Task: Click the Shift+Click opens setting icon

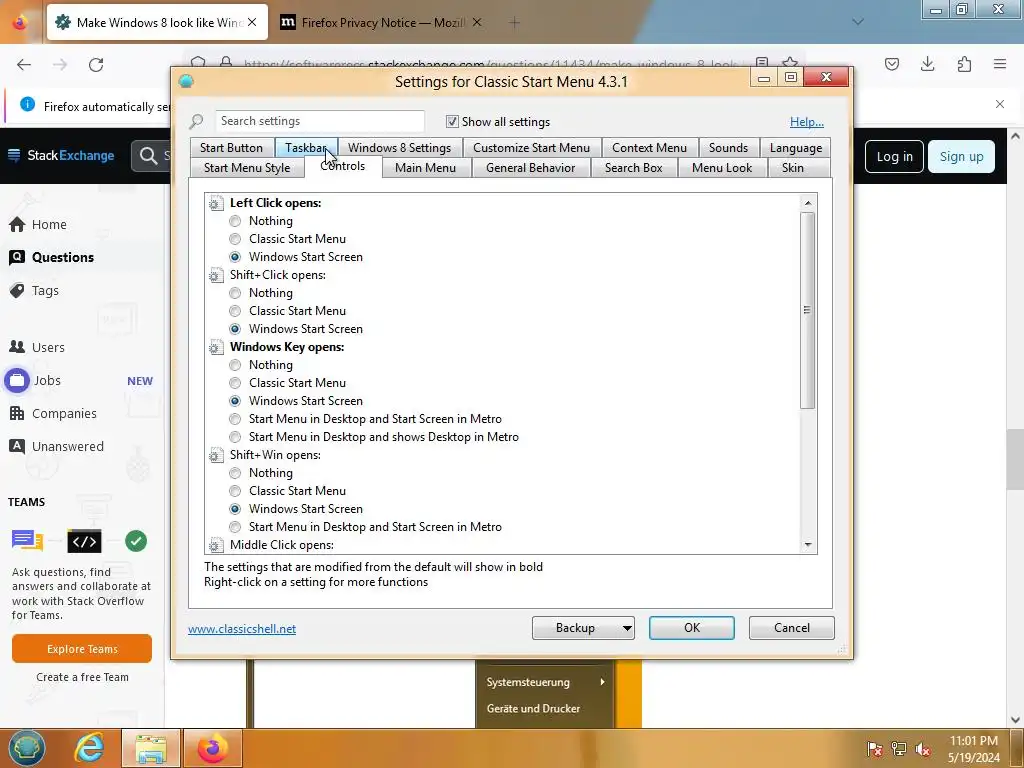Action: [x=216, y=276]
